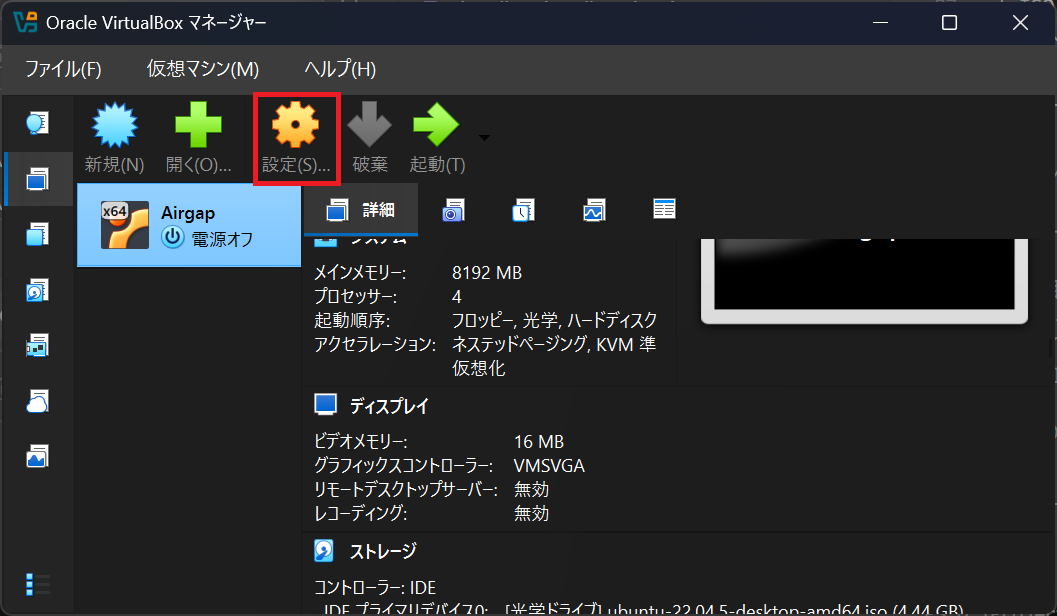Open the Network manager icon in sidebar
The width and height of the screenshot is (1057, 616).
[37, 346]
